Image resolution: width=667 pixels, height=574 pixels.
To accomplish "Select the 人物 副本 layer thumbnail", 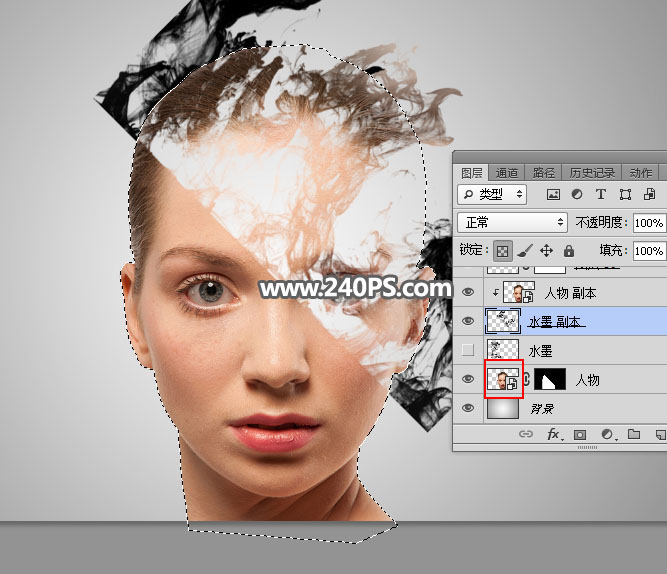I will (x=519, y=292).
